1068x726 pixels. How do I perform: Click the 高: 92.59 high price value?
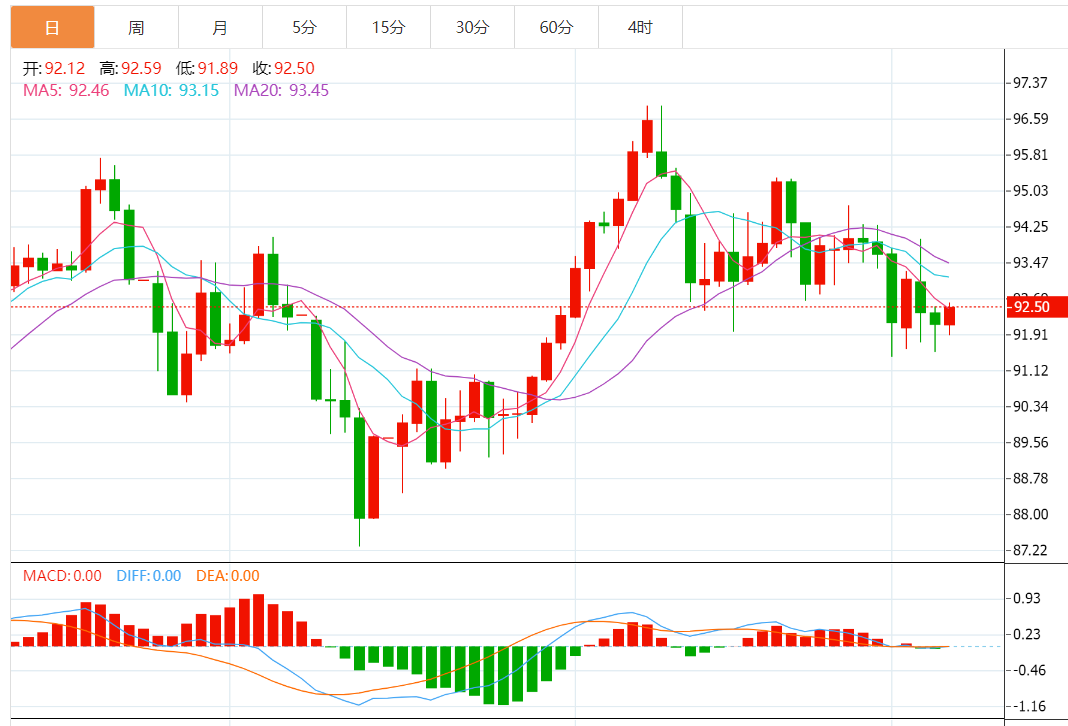(x=130, y=68)
